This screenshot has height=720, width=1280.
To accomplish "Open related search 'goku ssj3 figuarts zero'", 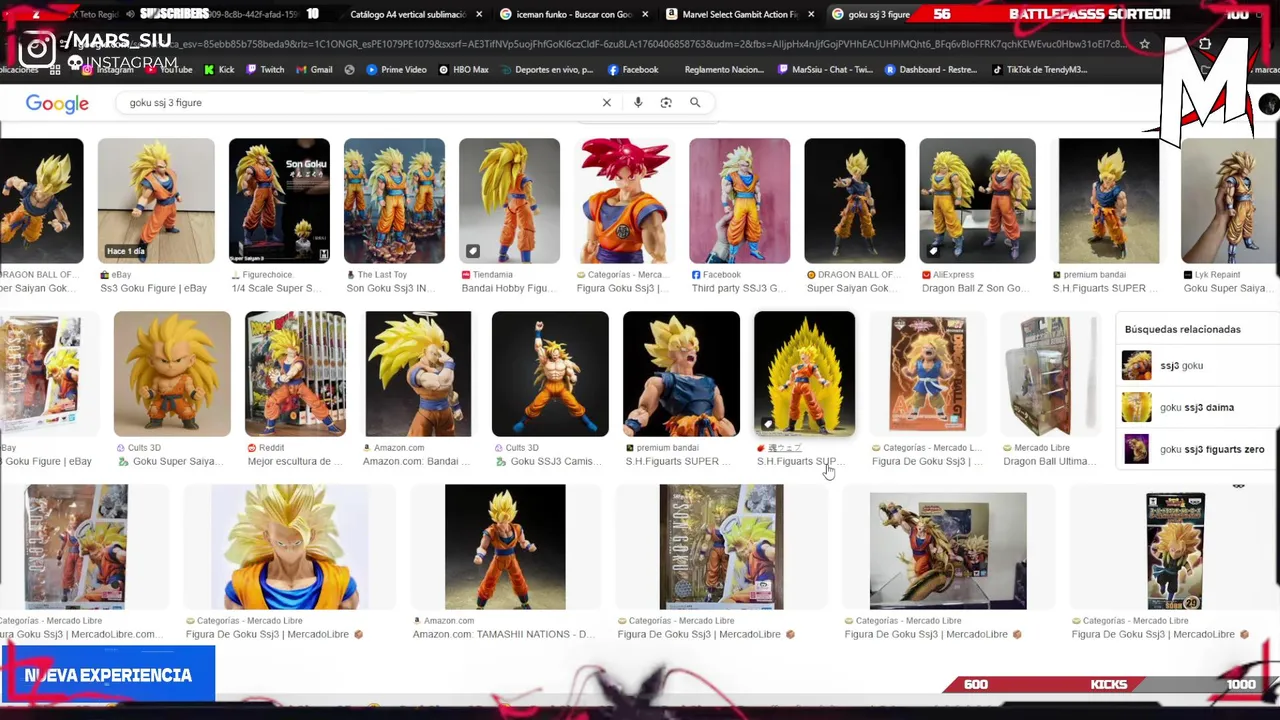I will point(1197,450).
